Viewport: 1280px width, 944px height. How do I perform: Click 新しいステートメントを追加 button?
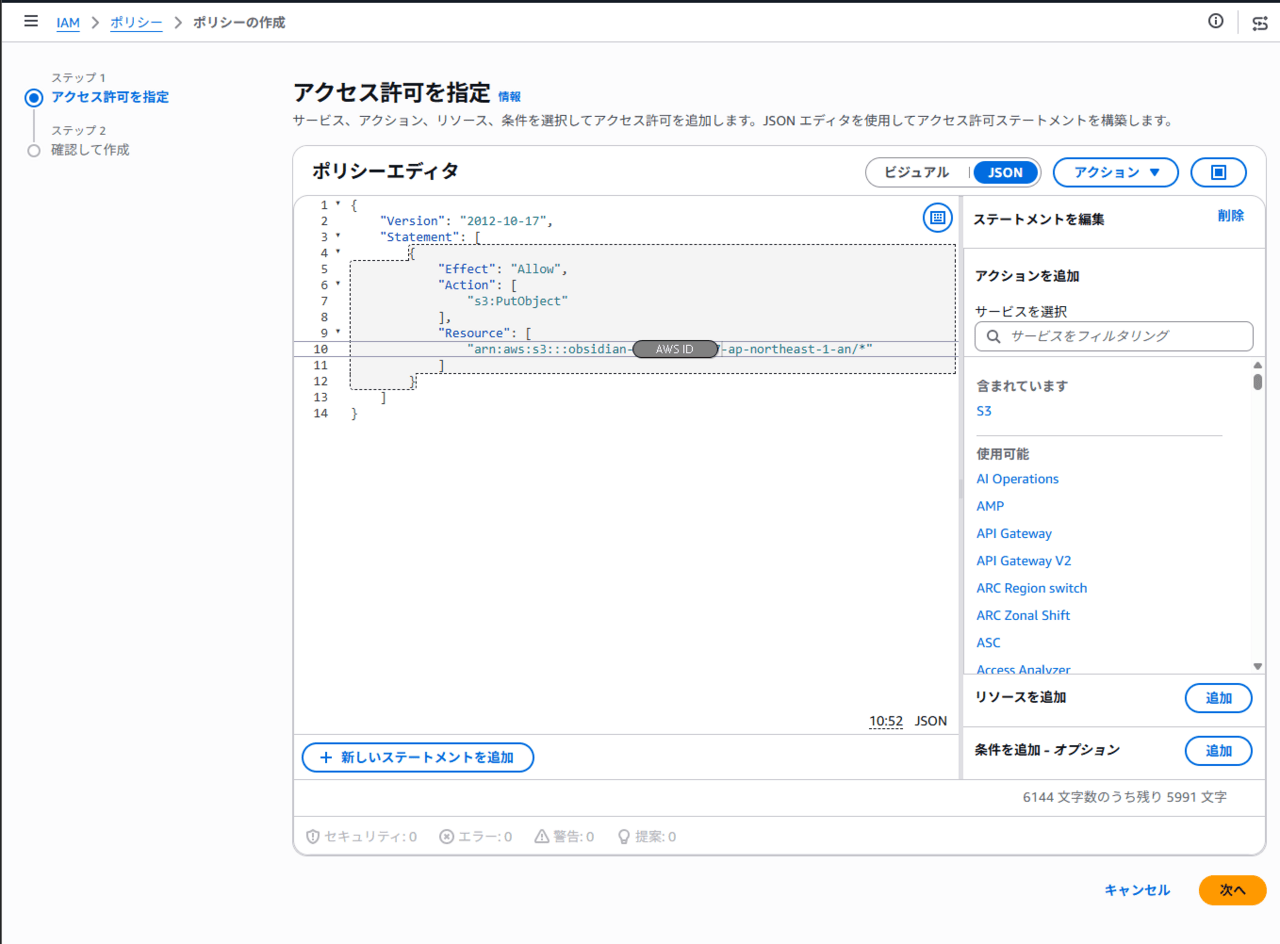418,758
